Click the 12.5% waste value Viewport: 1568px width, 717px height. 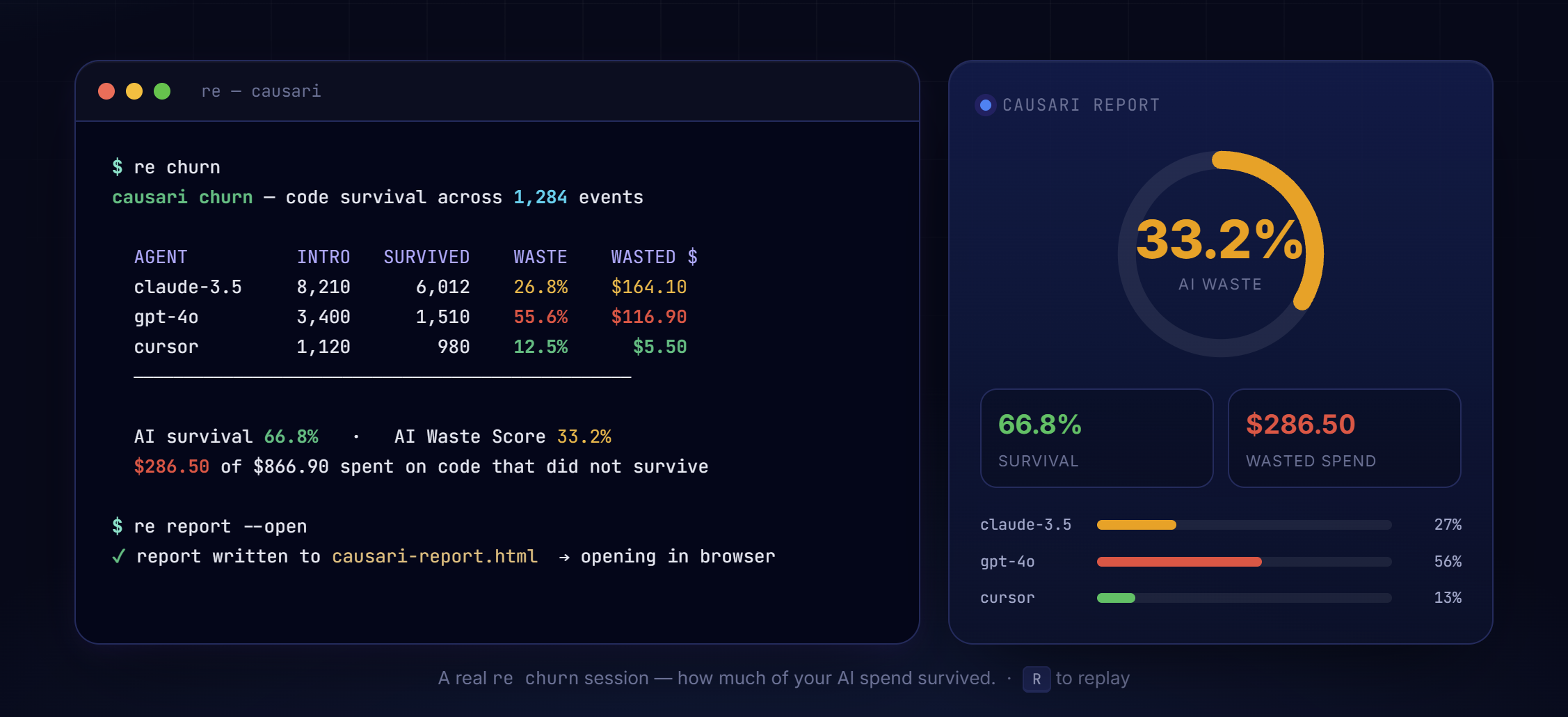(x=541, y=347)
